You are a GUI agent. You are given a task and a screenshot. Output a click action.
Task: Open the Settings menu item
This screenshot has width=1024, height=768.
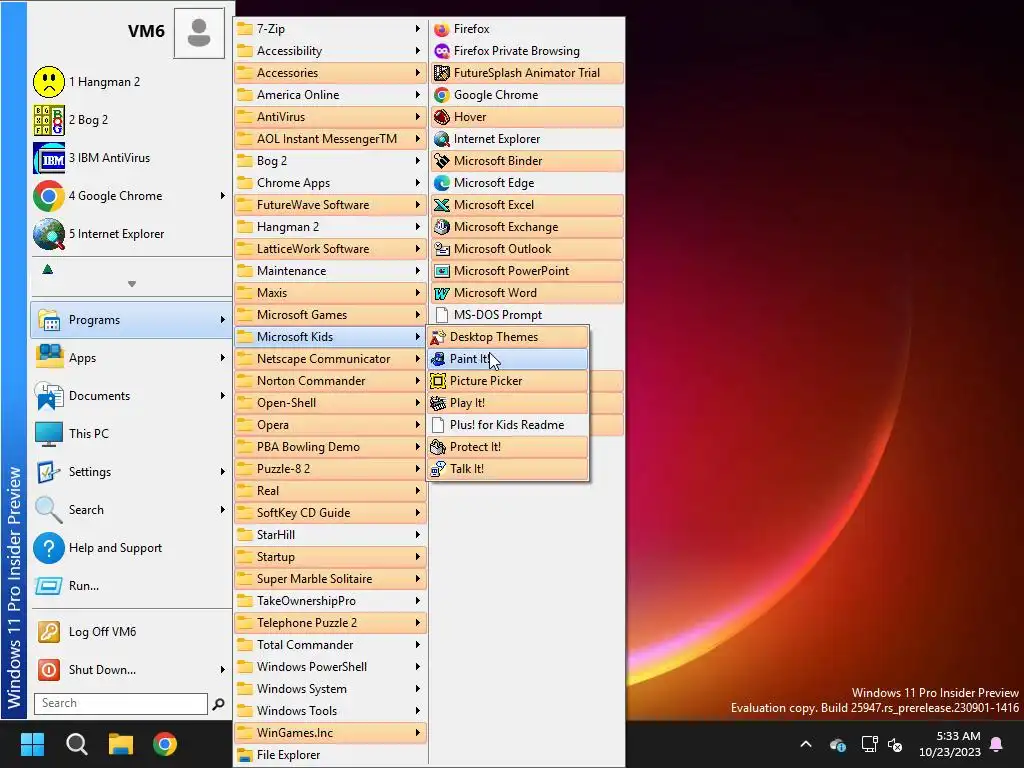pos(131,472)
